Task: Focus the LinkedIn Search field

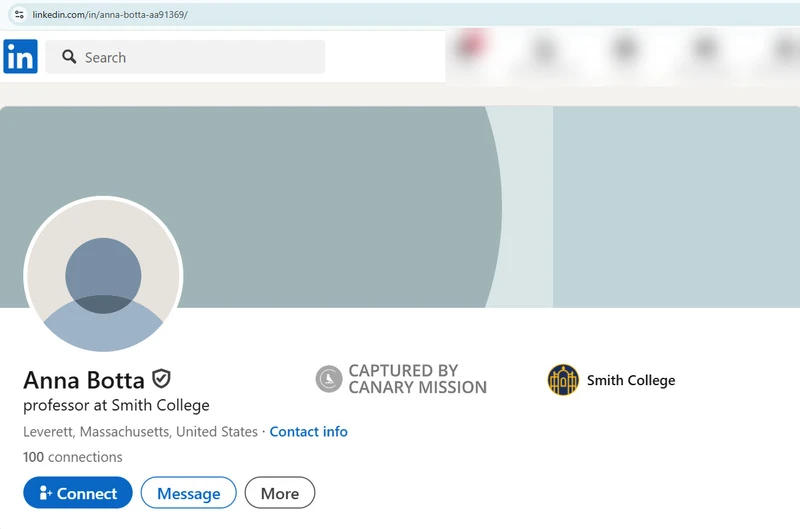Action: (x=185, y=57)
